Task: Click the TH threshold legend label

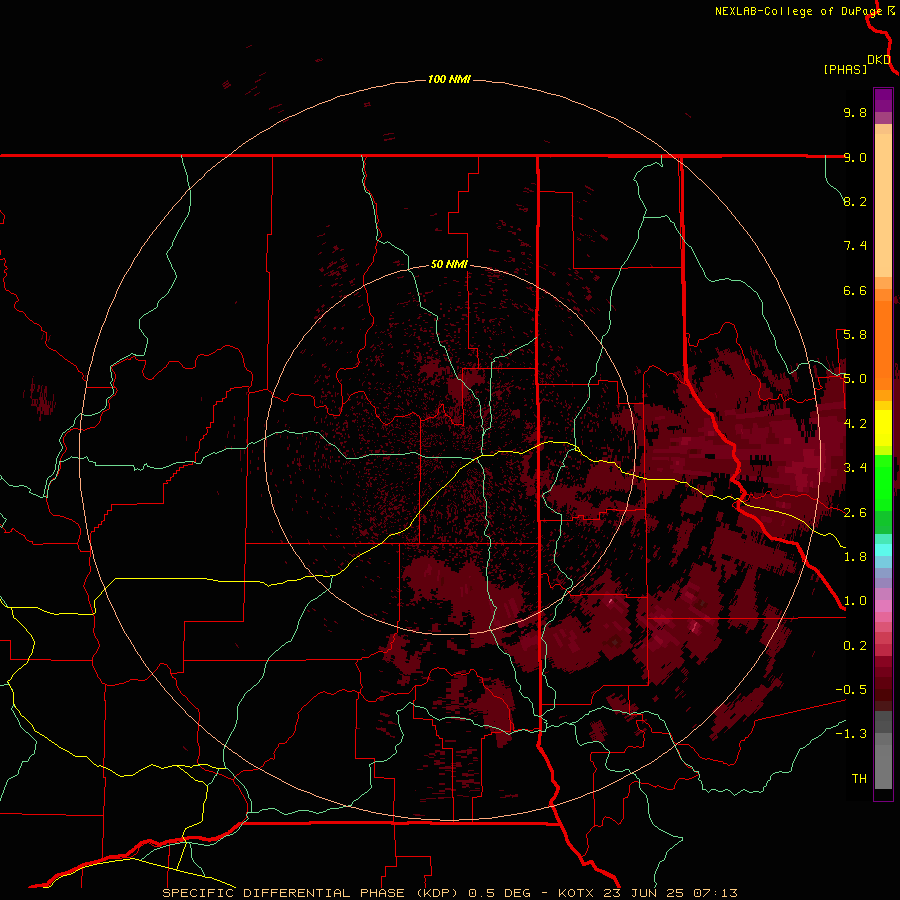Action: (x=859, y=779)
